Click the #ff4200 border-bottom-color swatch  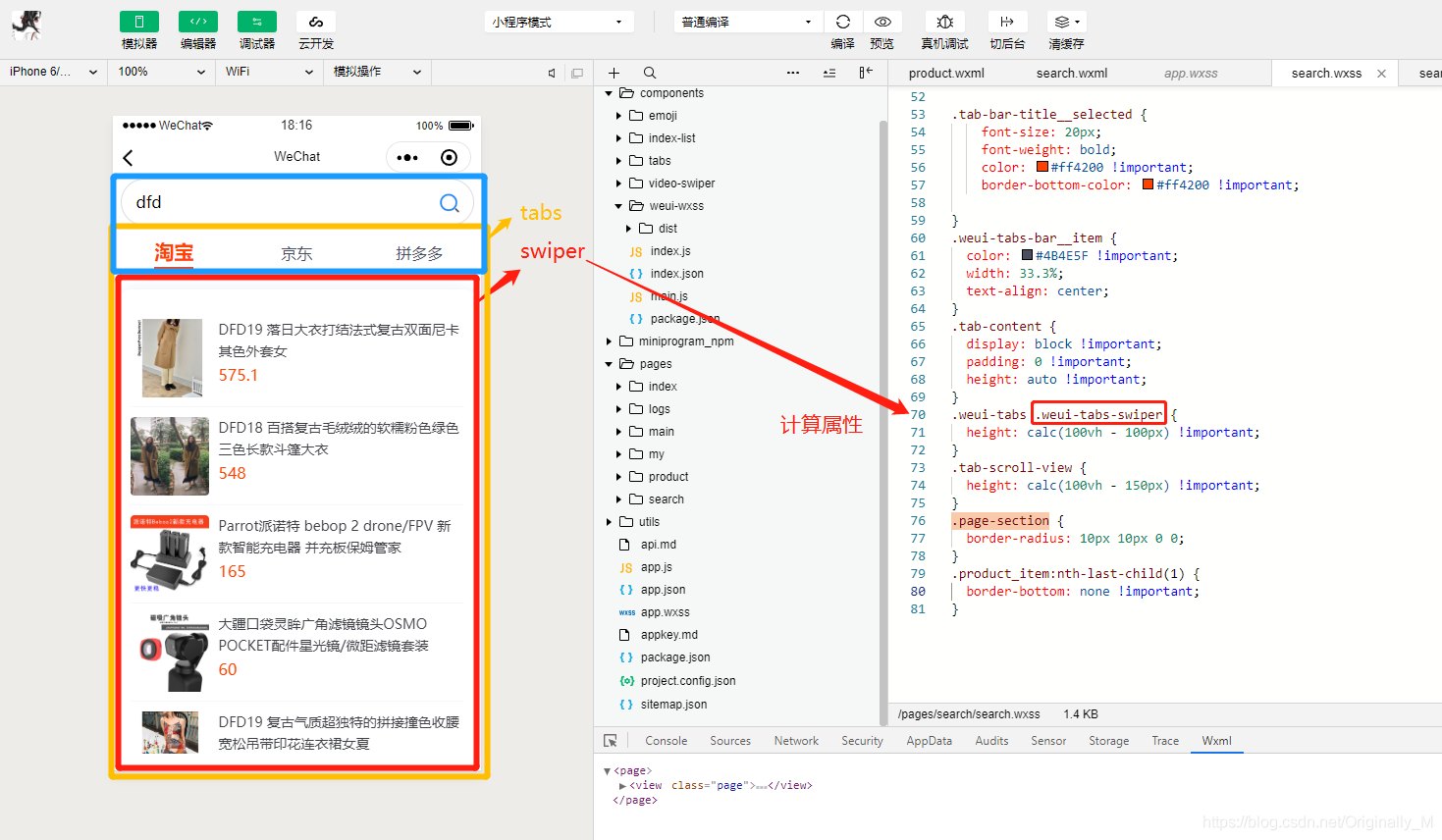tap(1148, 184)
